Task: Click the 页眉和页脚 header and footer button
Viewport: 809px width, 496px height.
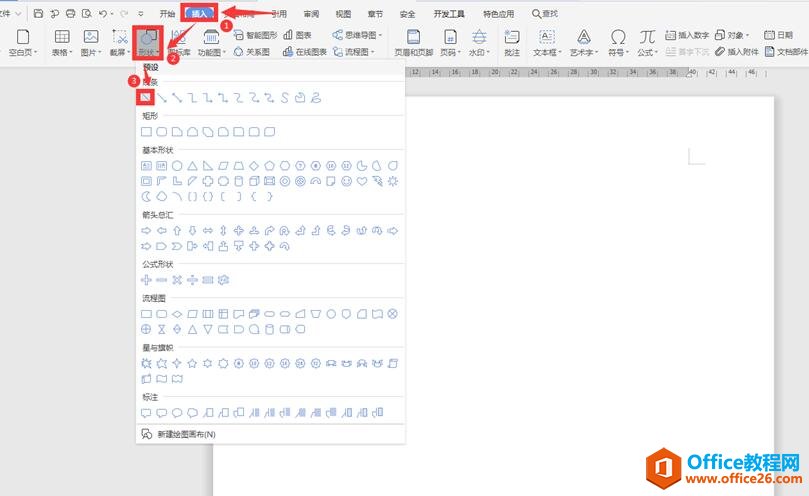Action: pyautogui.click(x=414, y=42)
